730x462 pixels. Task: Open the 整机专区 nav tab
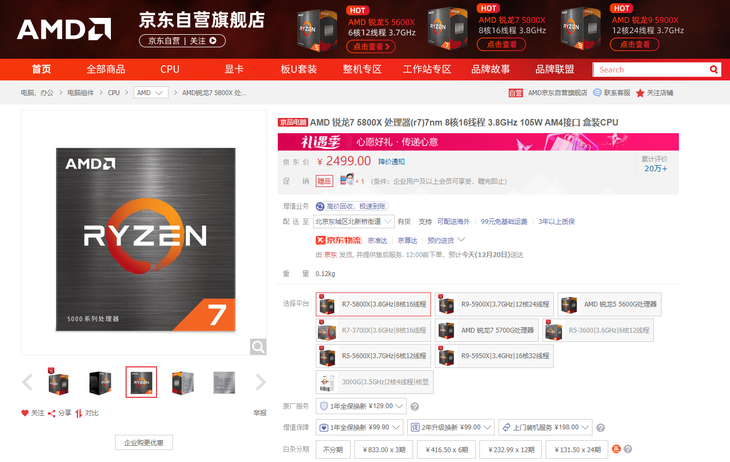(x=362, y=69)
